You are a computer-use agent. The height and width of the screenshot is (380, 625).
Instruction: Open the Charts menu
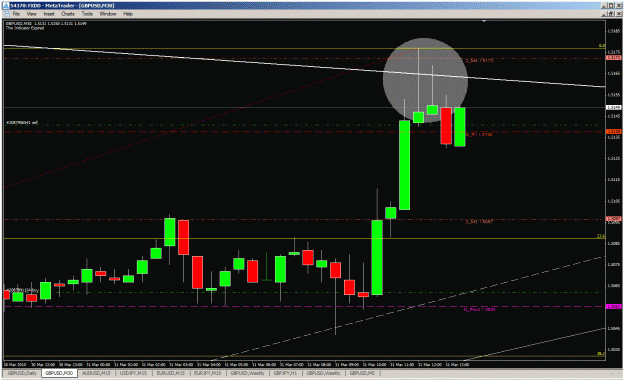tap(68, 14)
